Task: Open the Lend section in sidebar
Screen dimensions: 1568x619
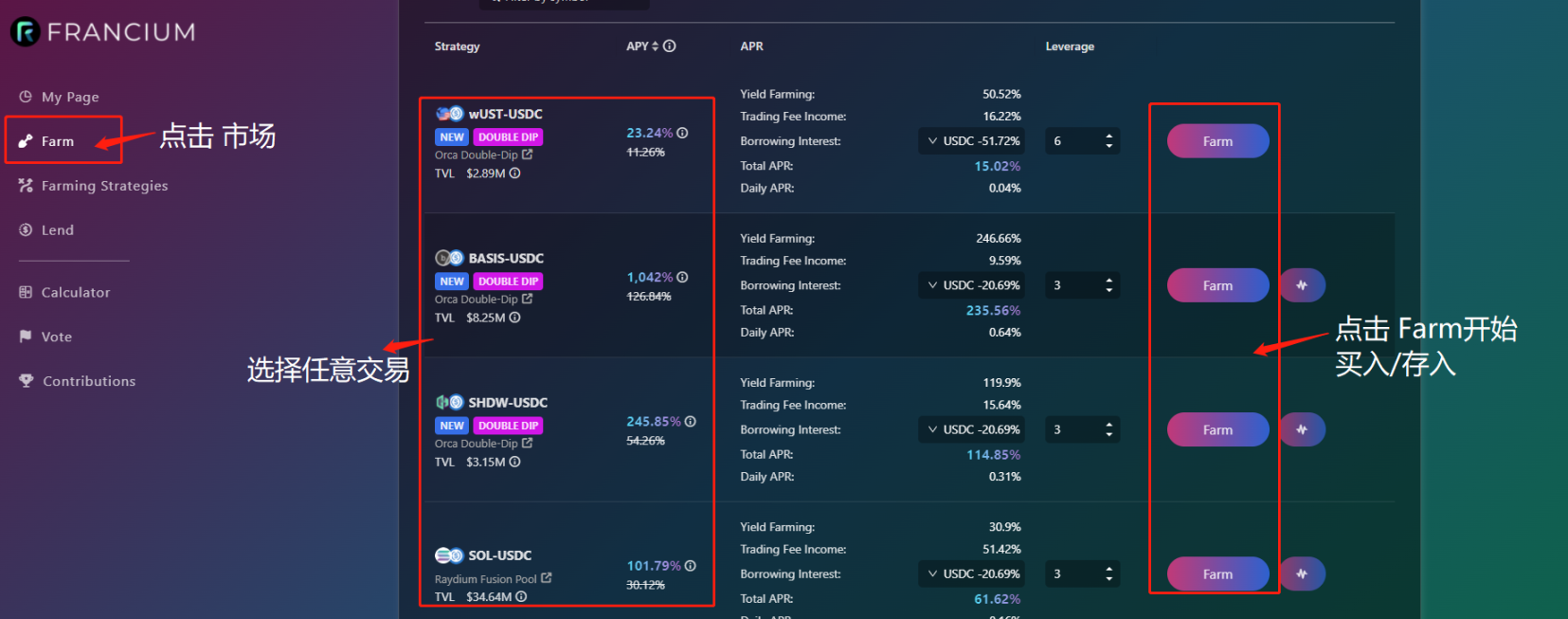Action: point(57,230)
